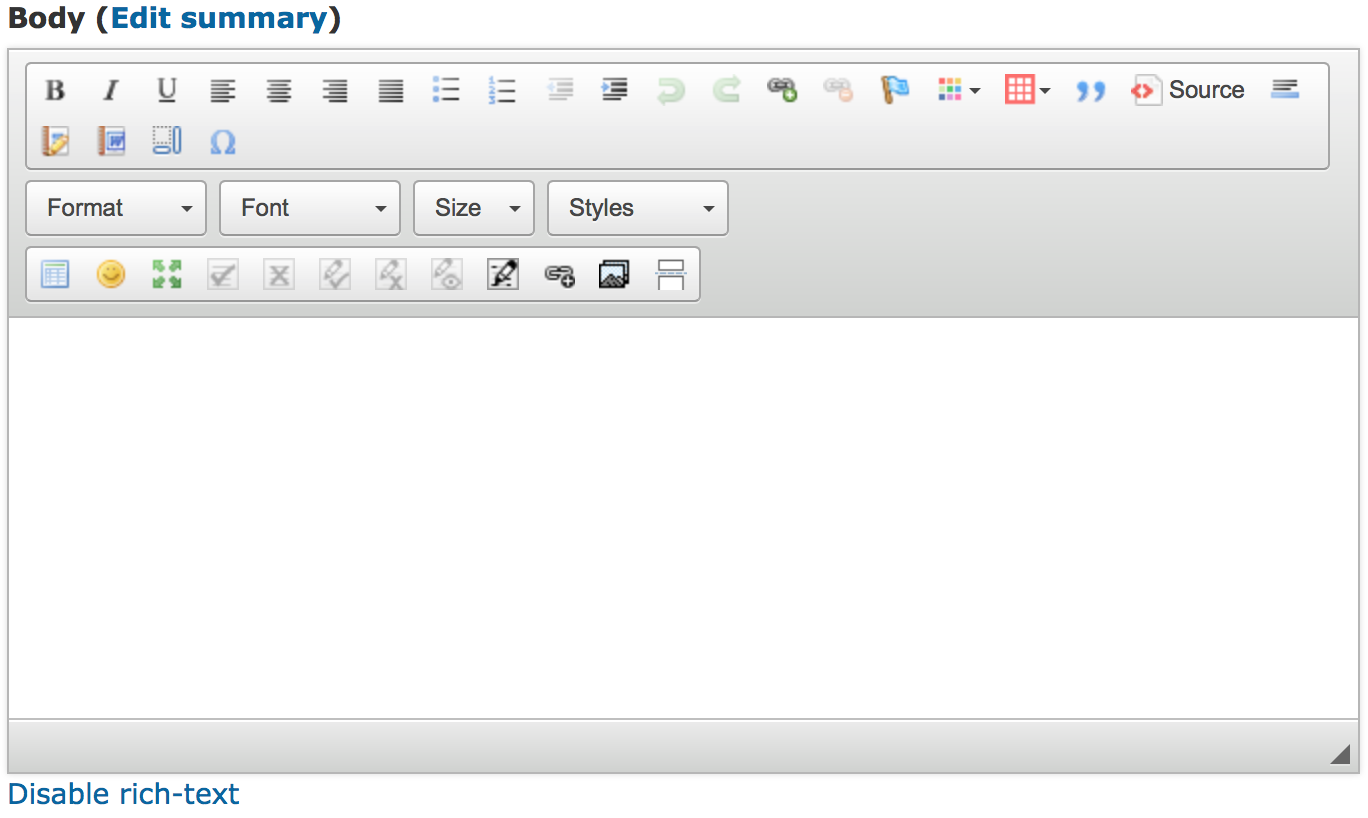Click the Disable rich-text link
Viewport: 1368px width, 818px height.
tap(123, 794)
